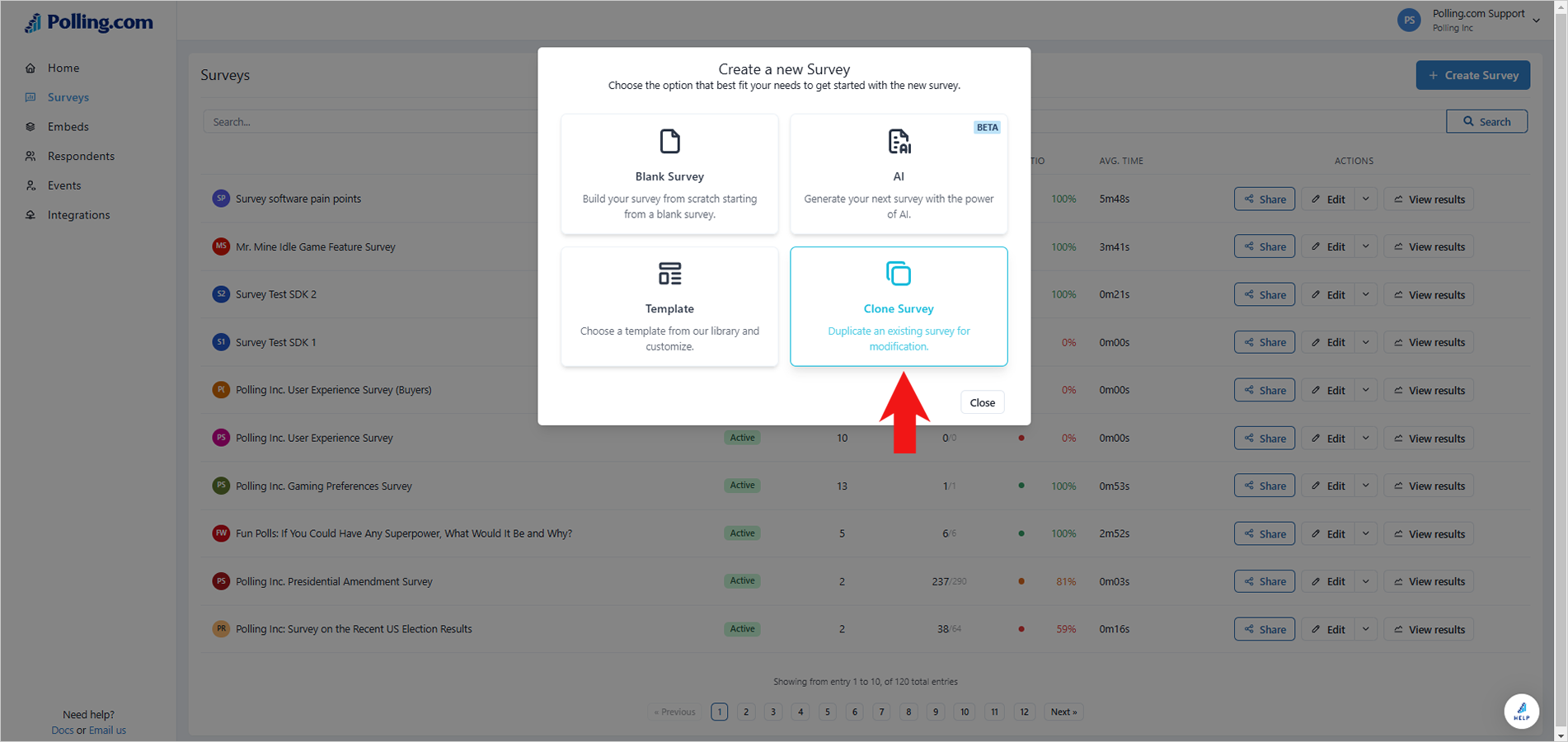Screen dimensions: 1568x742
Task: Click the Template layout icon
Action: click(x=669, y=274)
